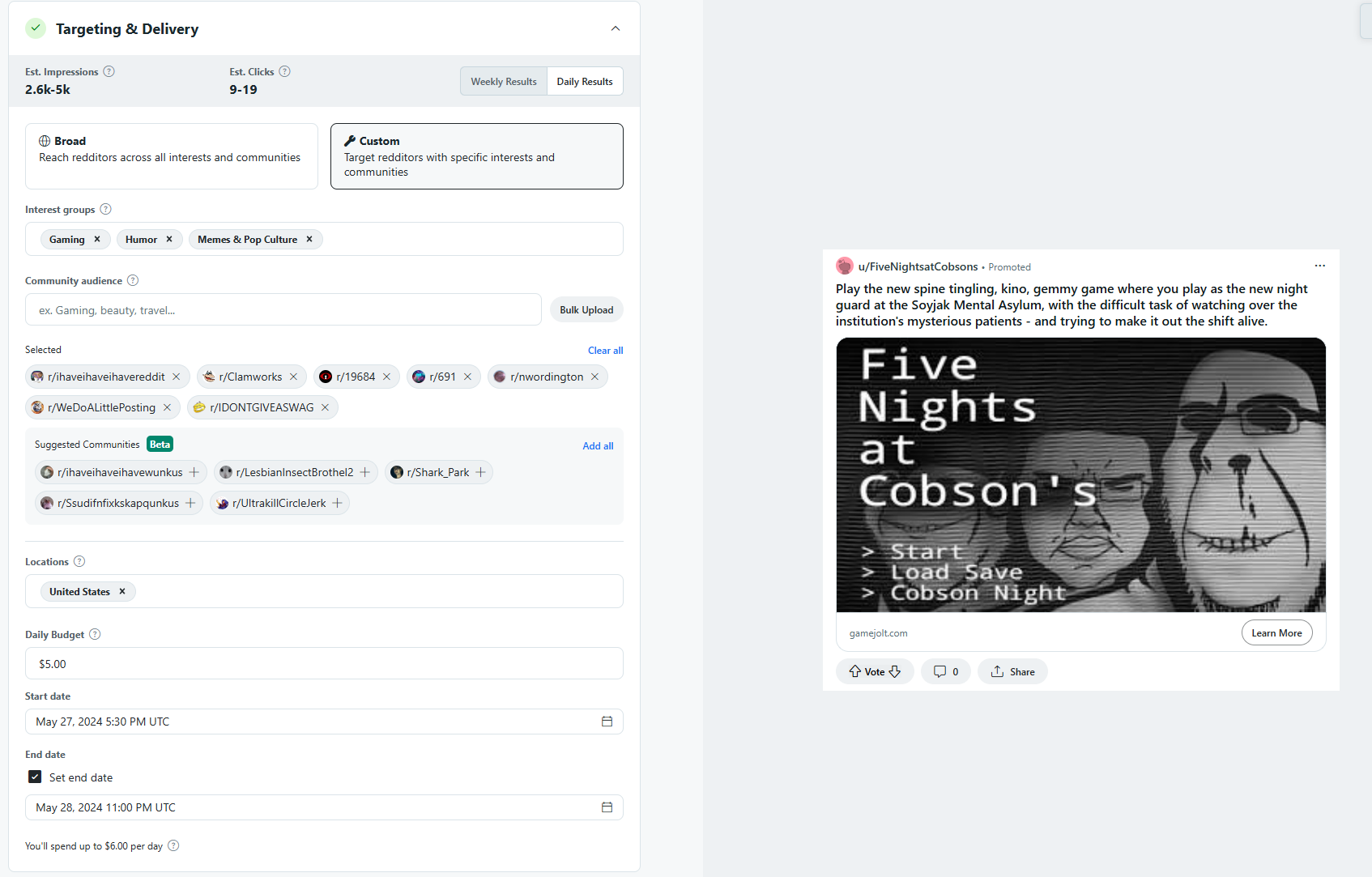Remove the Memes & Pop Culture tag
This screenshot has width=1372, height=877.
[x=309, y=239]
